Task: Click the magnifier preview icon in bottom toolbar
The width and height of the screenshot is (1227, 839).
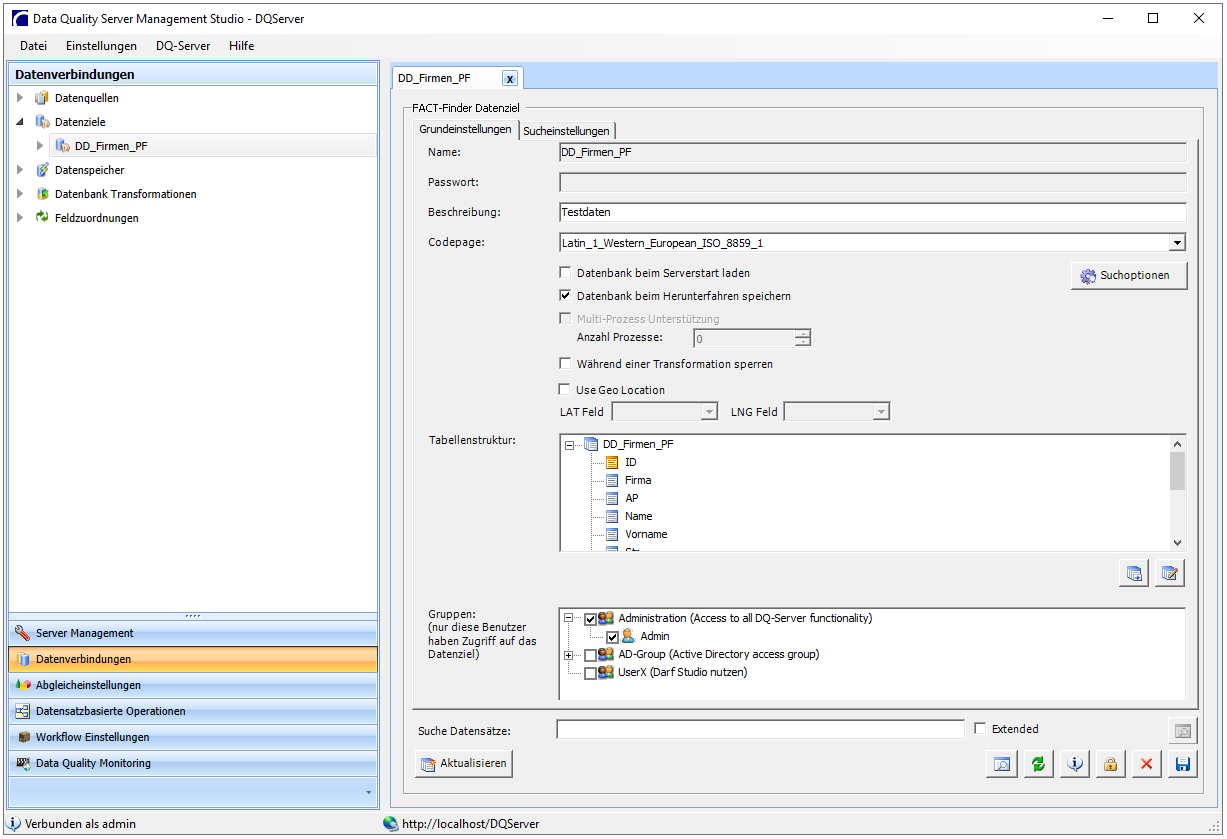Action: [x=1000, y=764]
